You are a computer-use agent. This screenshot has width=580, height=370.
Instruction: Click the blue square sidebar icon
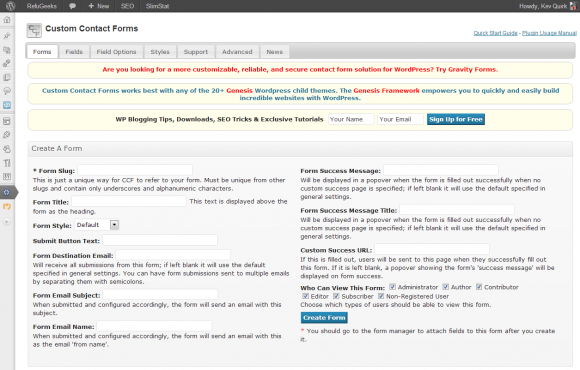(x=7, y=105)
